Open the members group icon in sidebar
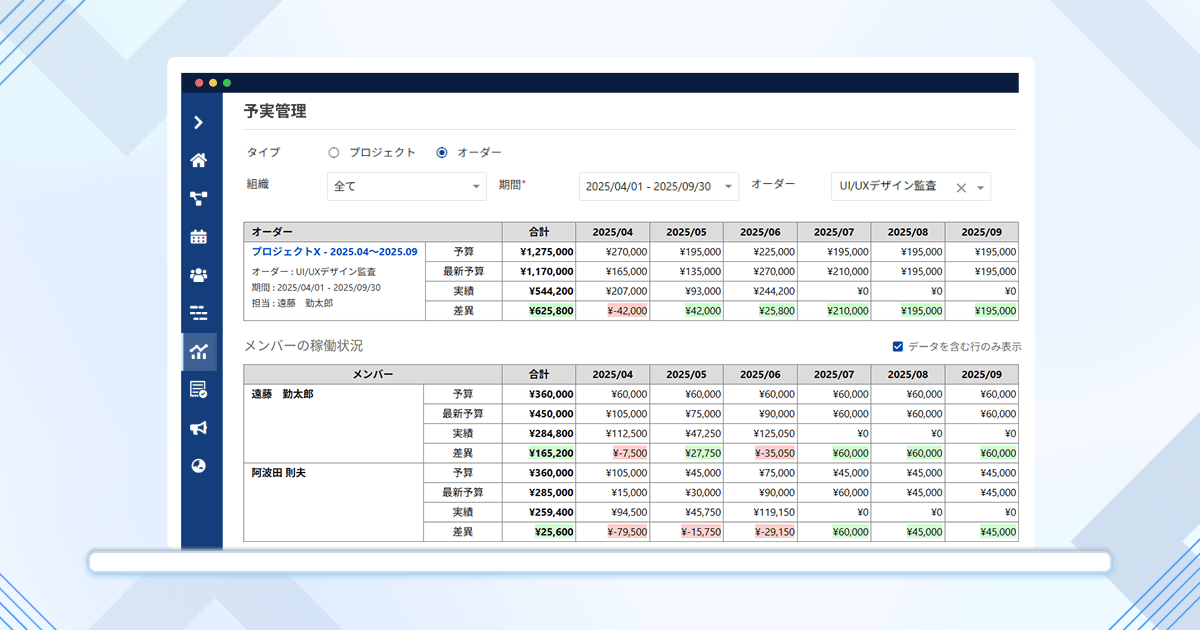1200x630 pixels. tap(198, 275)
